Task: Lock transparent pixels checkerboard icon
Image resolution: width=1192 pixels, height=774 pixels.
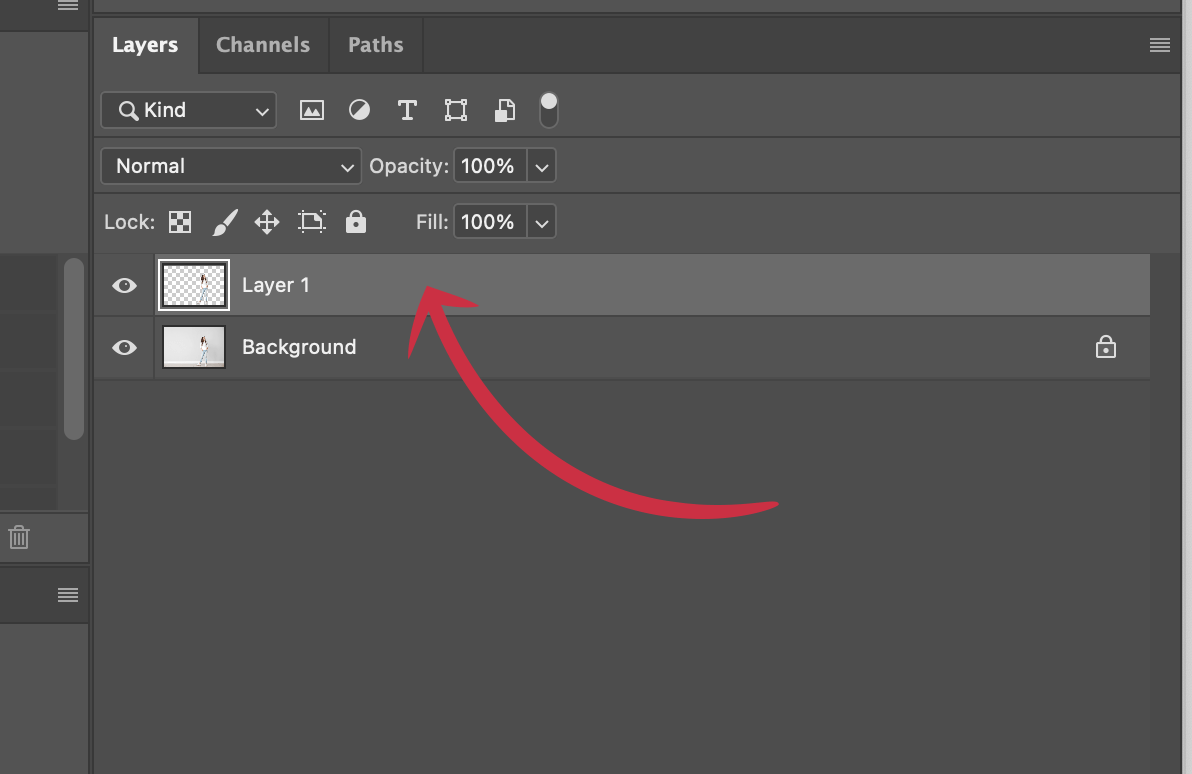Action: click(180, 222)
